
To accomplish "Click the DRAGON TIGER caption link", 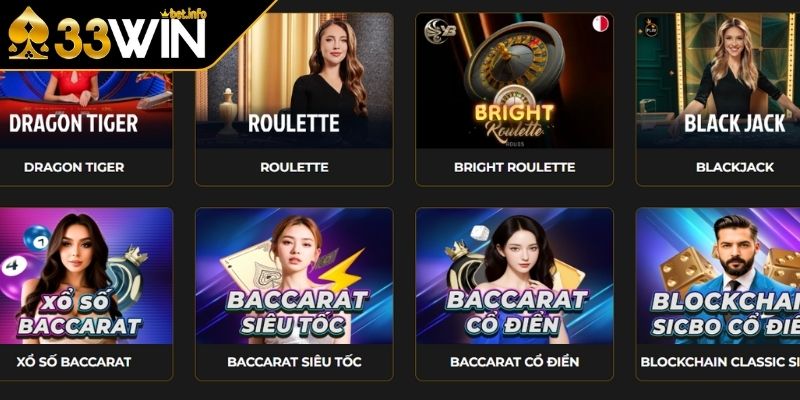I will pyautogui.click(x=74, y=167).
